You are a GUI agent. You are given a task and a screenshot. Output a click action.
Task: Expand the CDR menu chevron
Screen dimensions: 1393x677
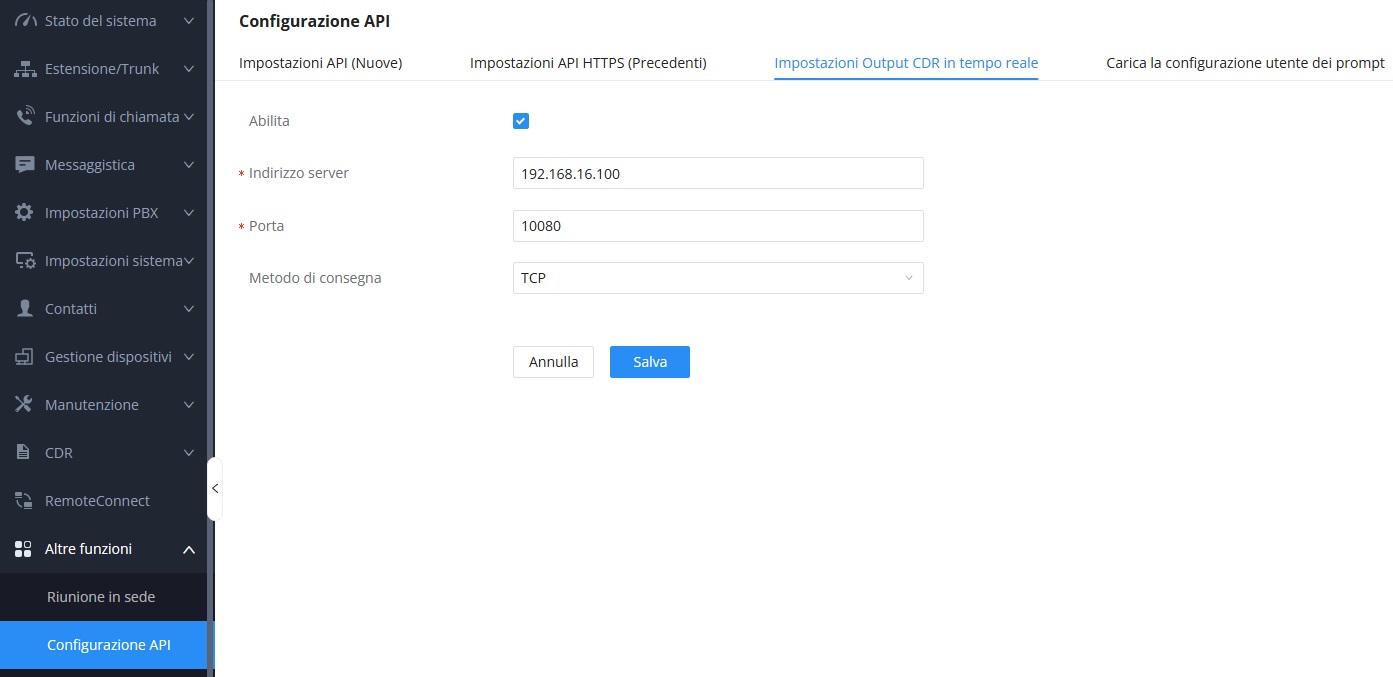[189, 453]
